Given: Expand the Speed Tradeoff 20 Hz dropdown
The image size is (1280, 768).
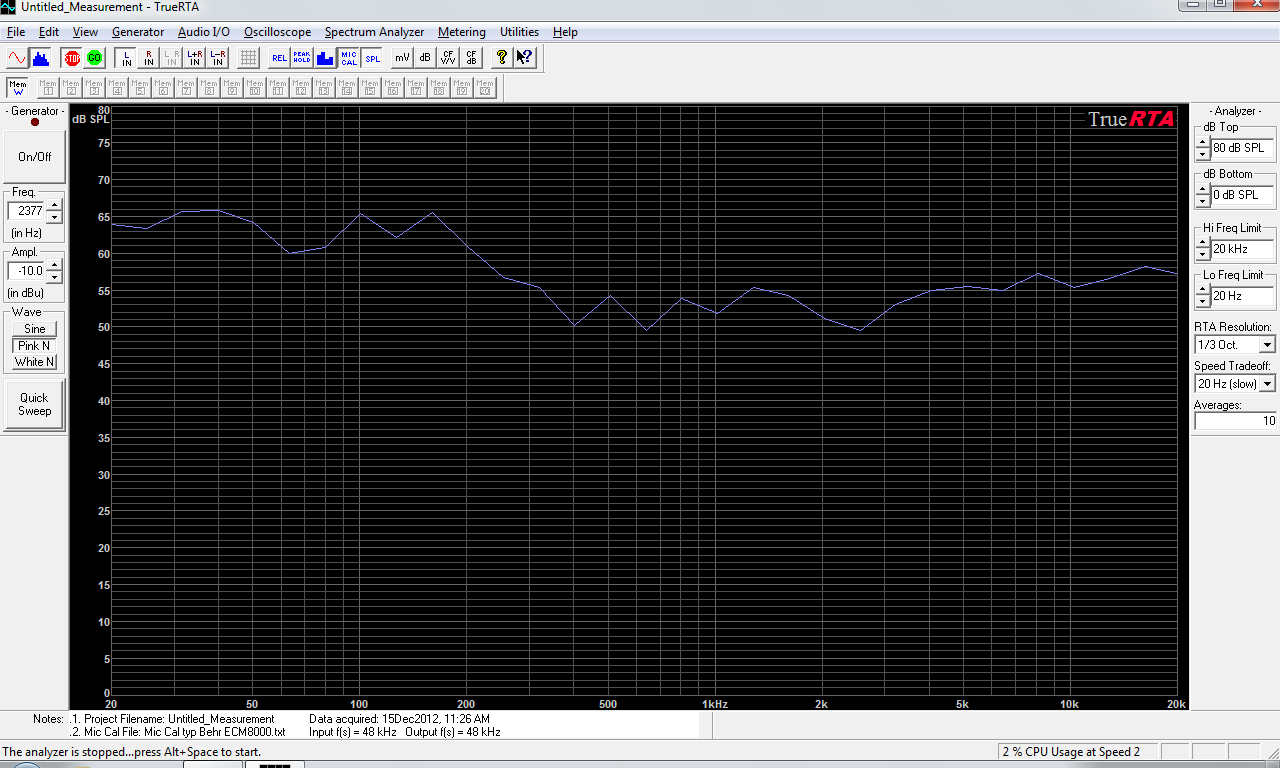Looking at the screenshot, I should click(1267, 384).
